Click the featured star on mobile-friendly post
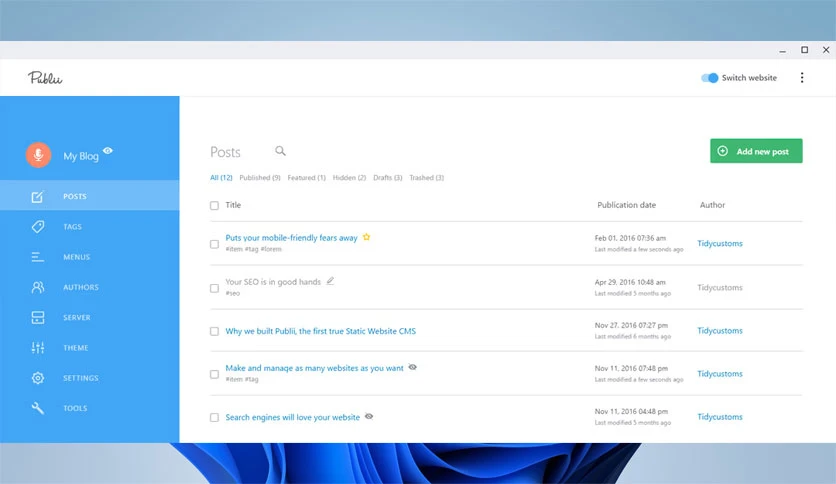The image size is (836, 484). (x=366, y=237)
